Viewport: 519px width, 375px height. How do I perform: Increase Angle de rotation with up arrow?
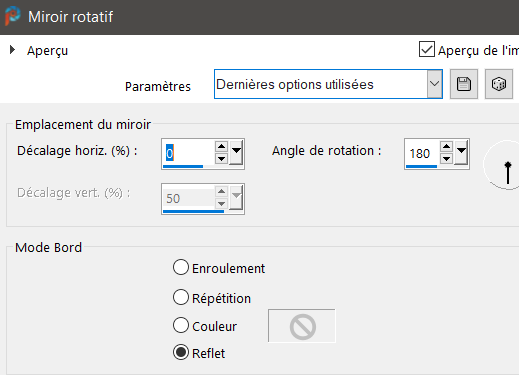446,146
